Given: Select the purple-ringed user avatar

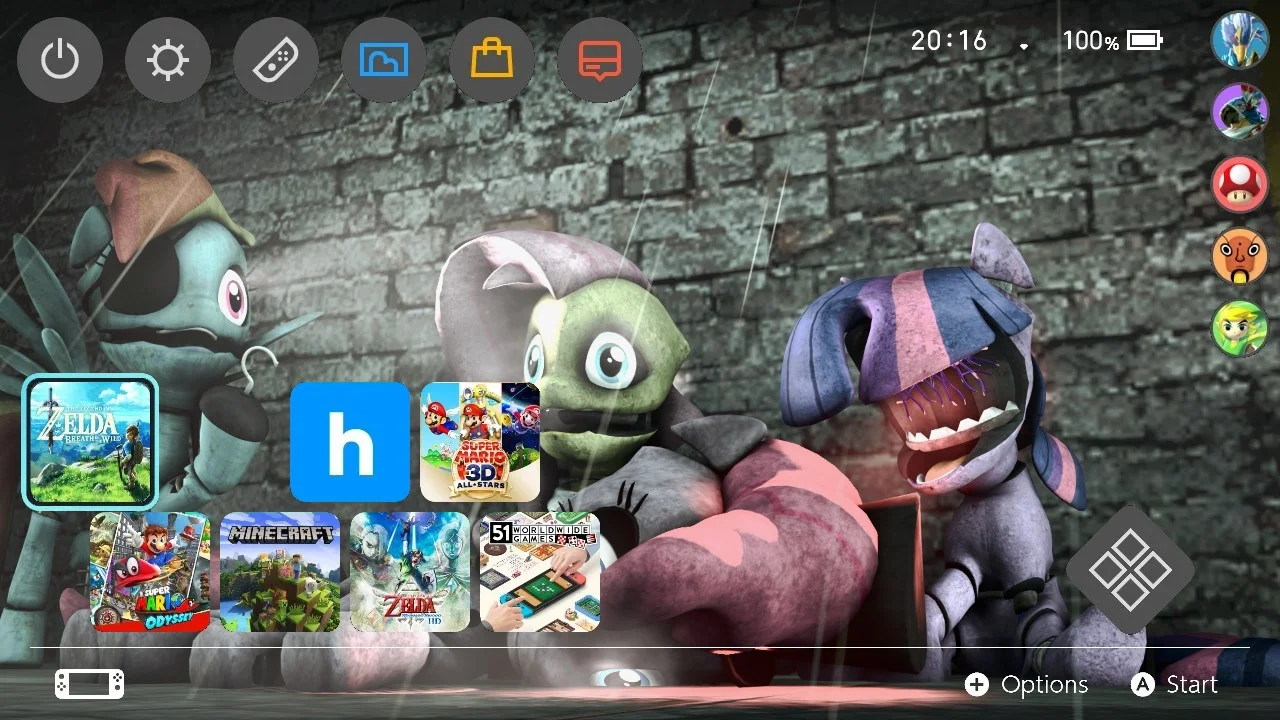Looking at the screenshot, I should coord(1240,111).
